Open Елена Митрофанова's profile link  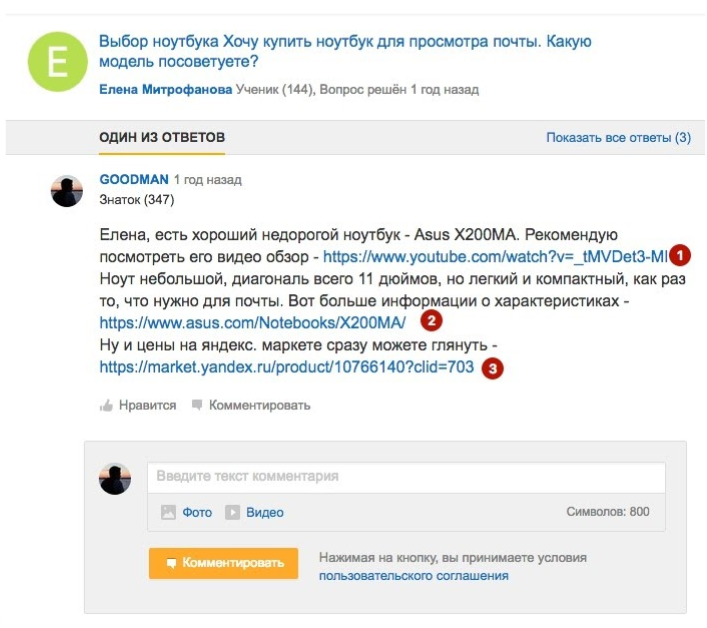tap(165, 90)
